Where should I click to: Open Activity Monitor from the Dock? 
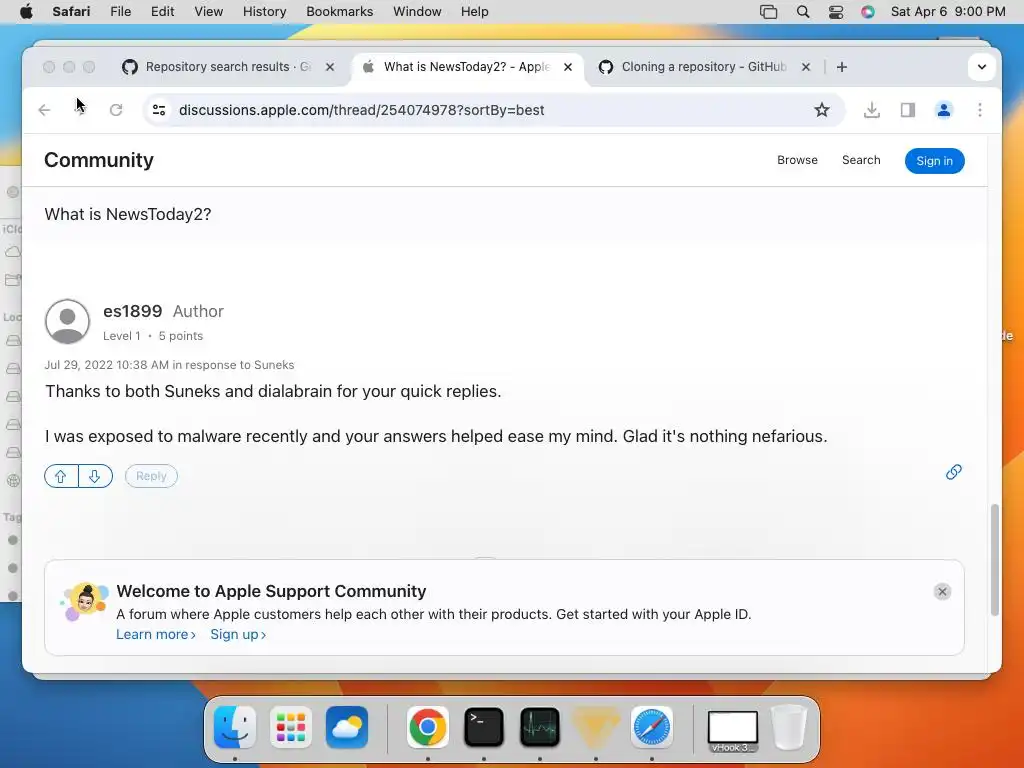click(x=540, y=727)
